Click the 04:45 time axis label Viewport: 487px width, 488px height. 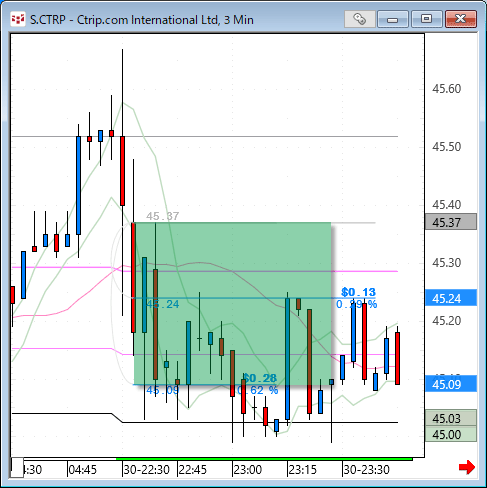coord(82,470)
